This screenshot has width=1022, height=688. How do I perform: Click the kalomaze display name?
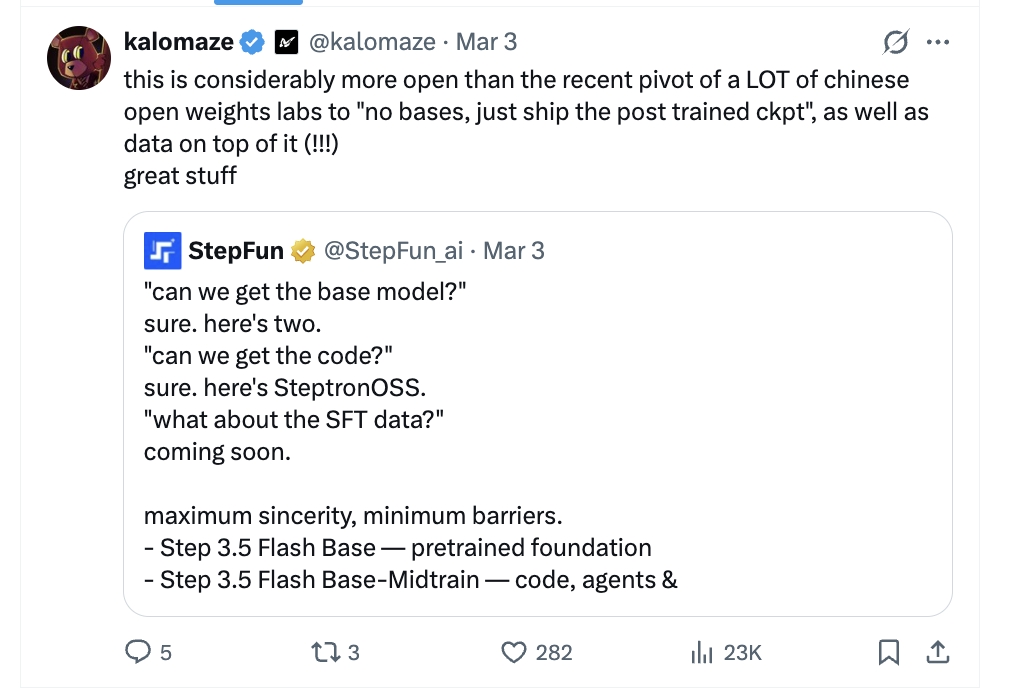pos(178,42)
